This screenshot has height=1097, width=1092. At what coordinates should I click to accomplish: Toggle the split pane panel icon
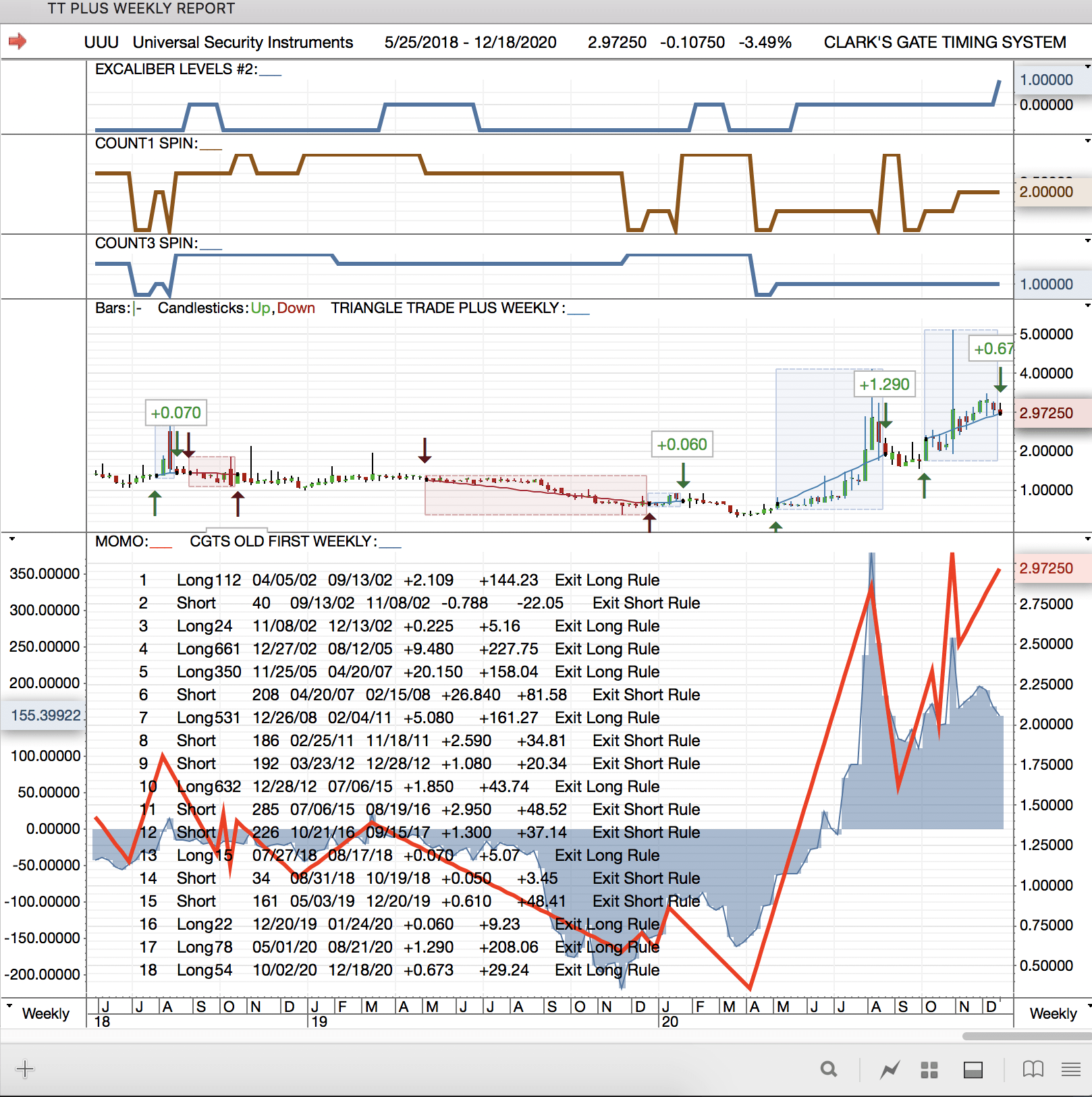973,1070
